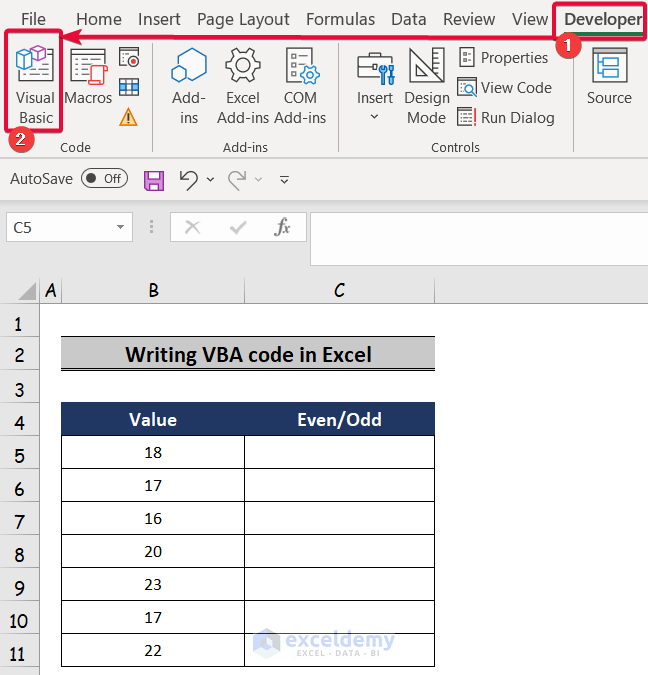Confirm formula entry with checkmark

pyautogui.click(x=238, y=227)
